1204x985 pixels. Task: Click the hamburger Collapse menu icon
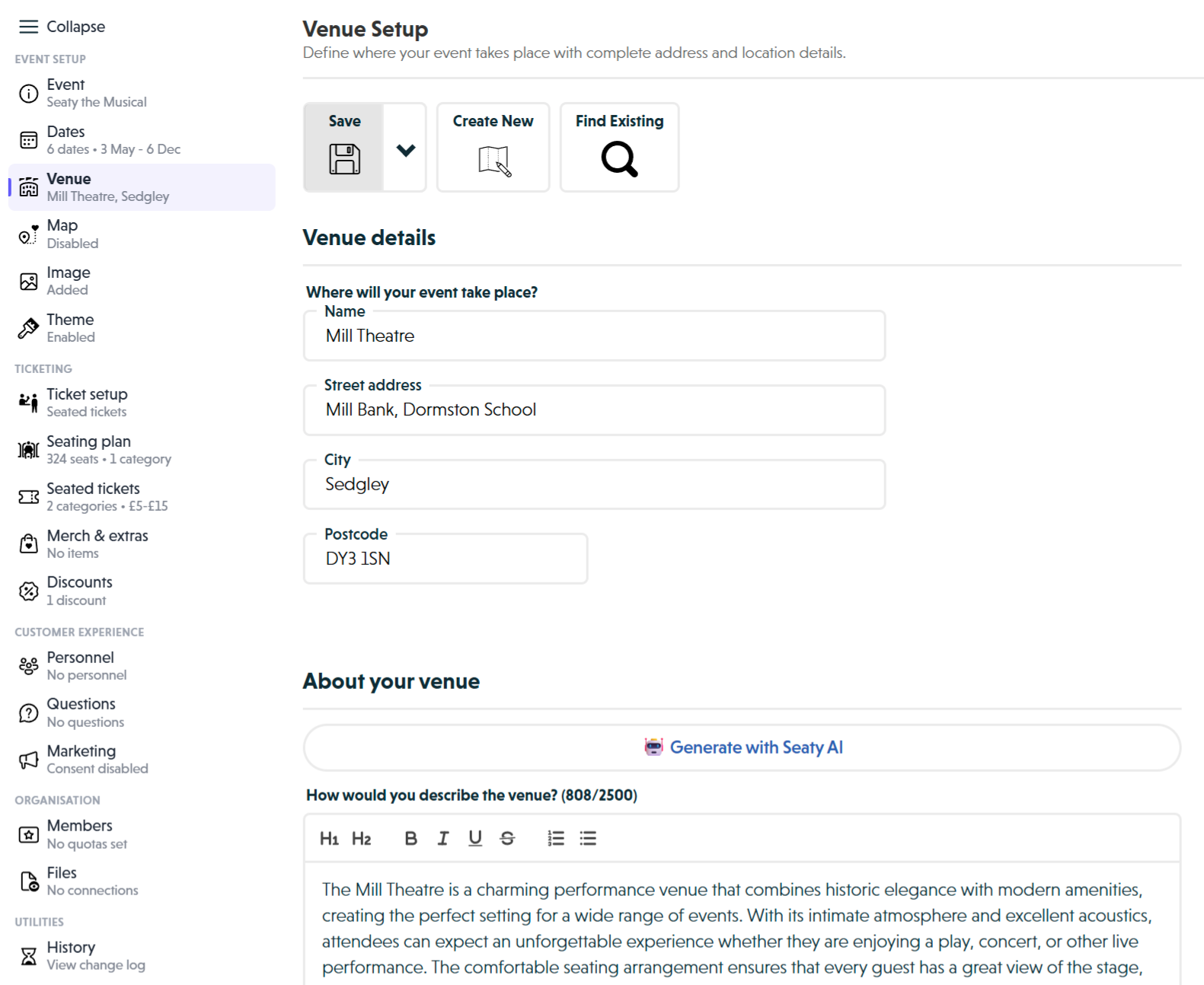(x=28, y=27)
